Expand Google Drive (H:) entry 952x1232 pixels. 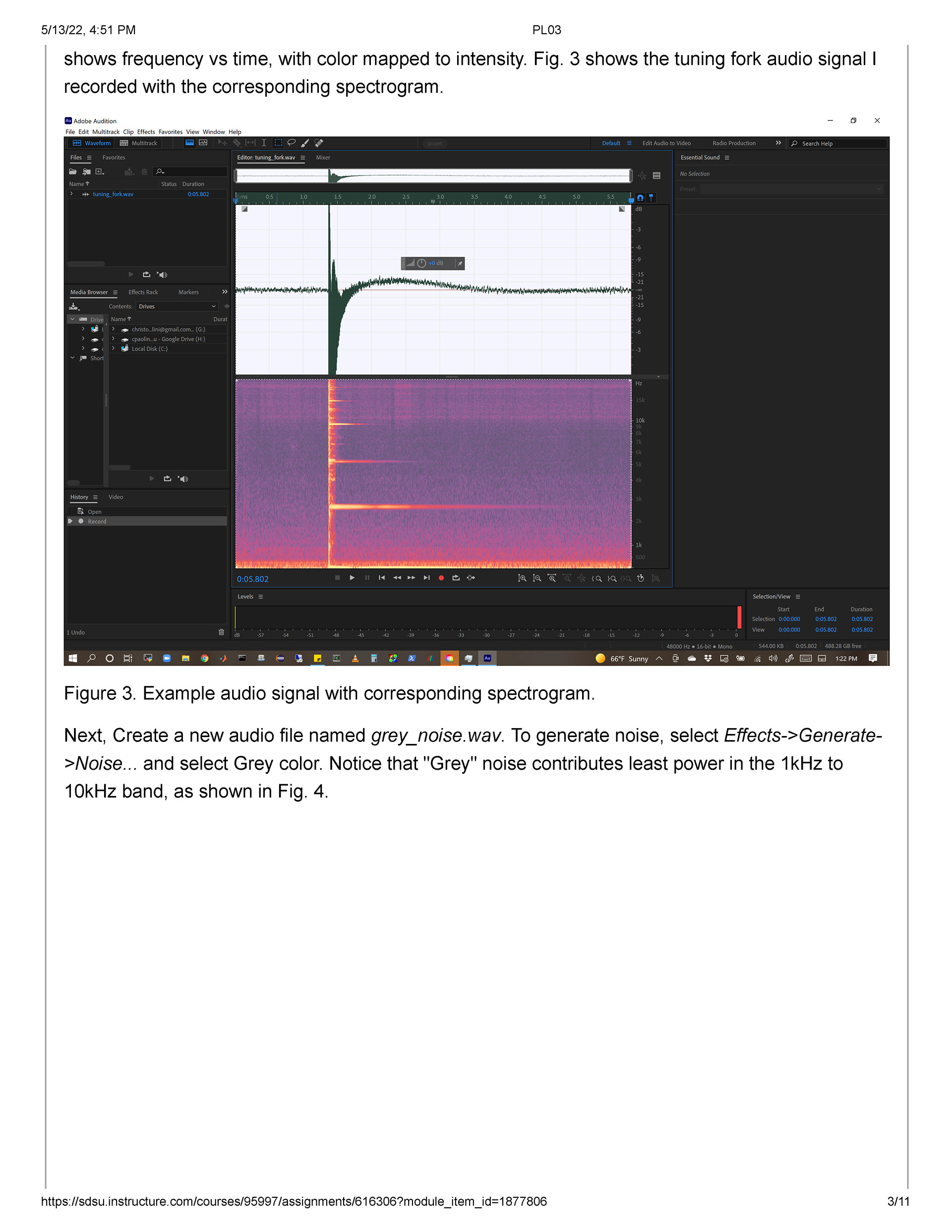114,339
